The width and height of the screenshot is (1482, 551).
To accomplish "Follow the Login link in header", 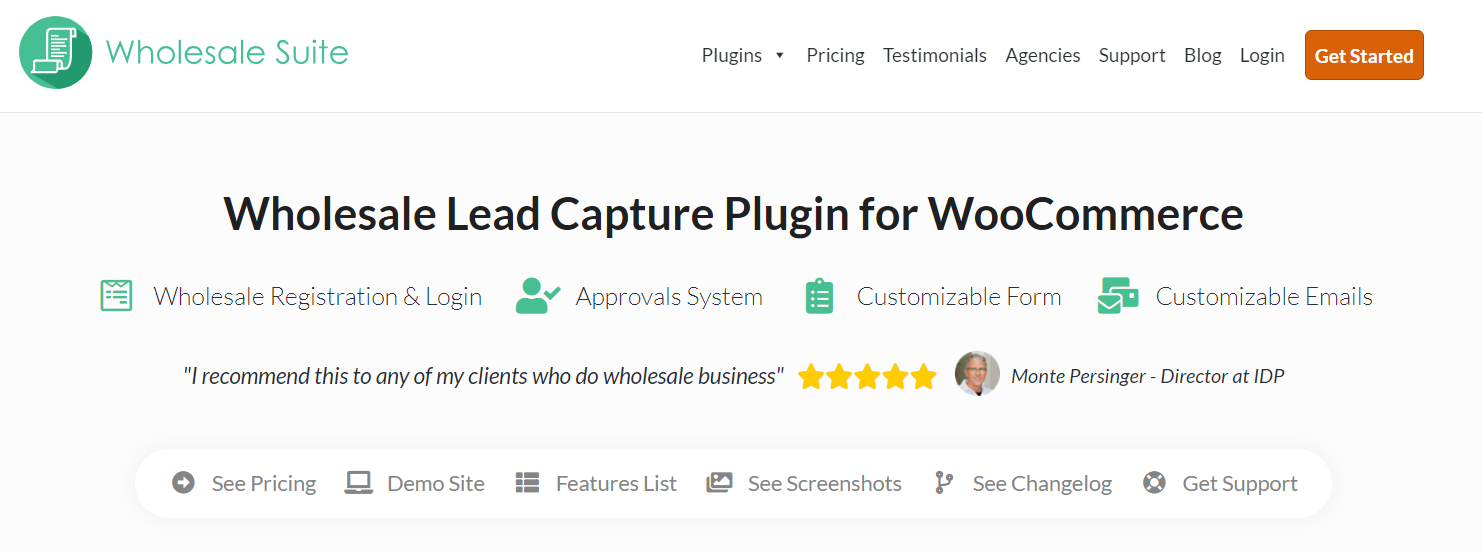I will click(x=1262, y=56).
